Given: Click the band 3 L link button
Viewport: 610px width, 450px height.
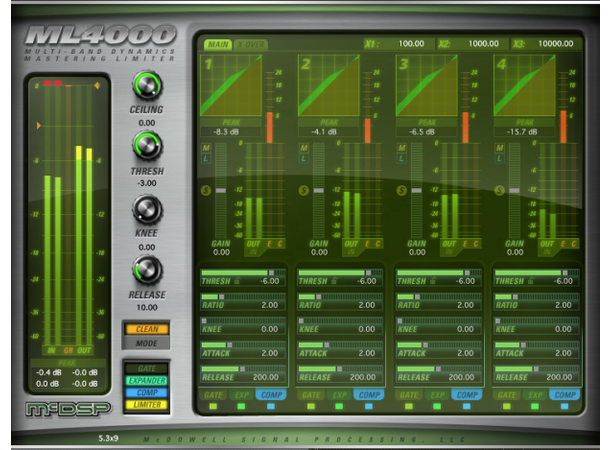Looking at the screenshot, I should [402, 158].
